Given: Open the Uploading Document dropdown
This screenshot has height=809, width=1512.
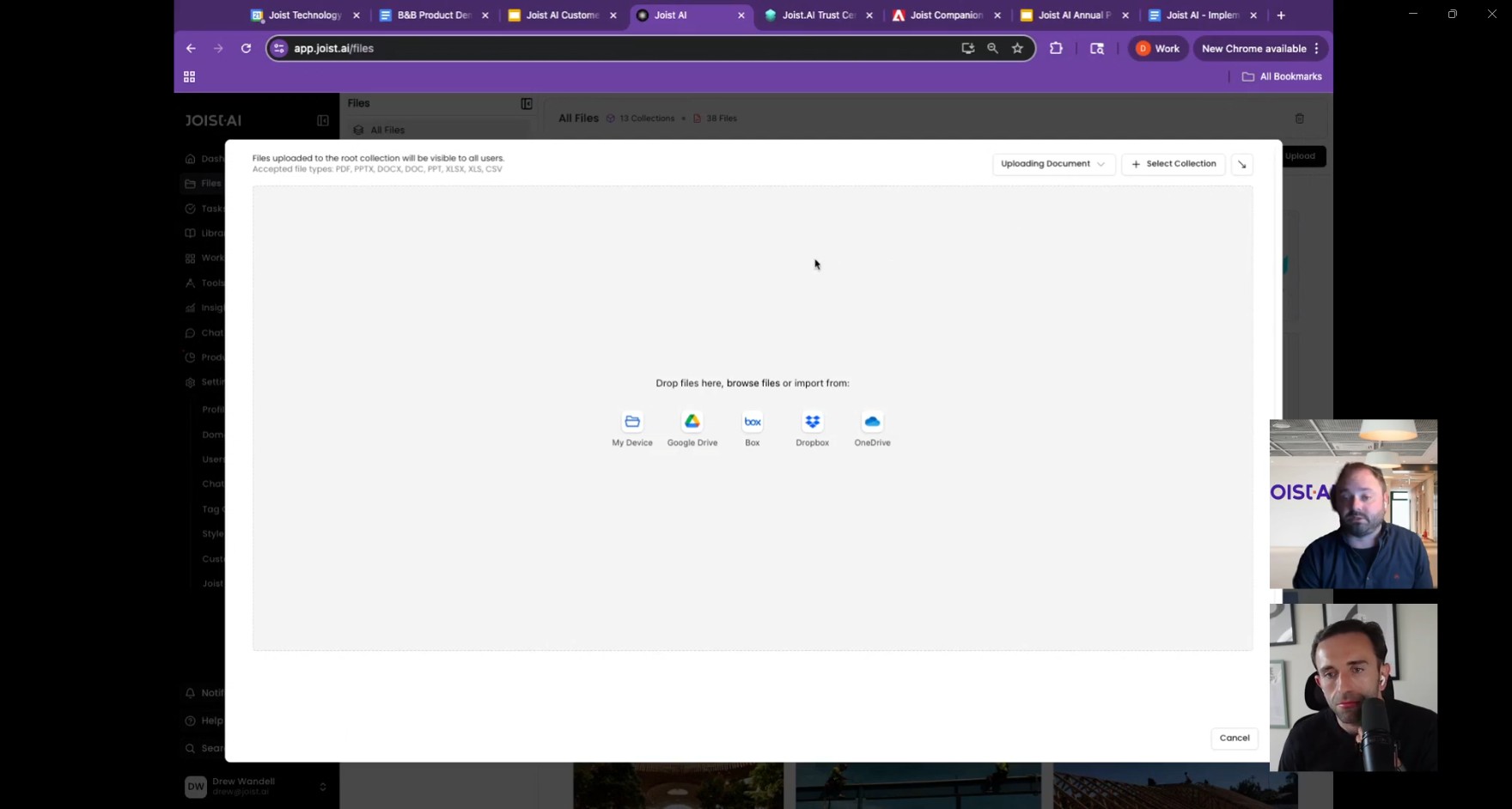Looking at the screenshot, I should pos(1053,164).
